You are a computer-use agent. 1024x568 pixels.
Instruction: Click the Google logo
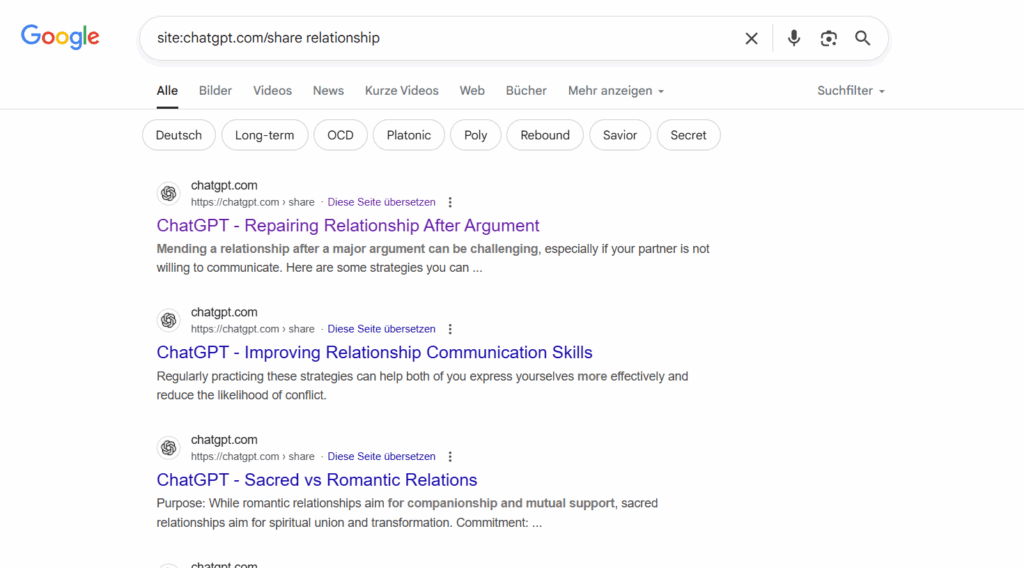(x=60, y=37)
